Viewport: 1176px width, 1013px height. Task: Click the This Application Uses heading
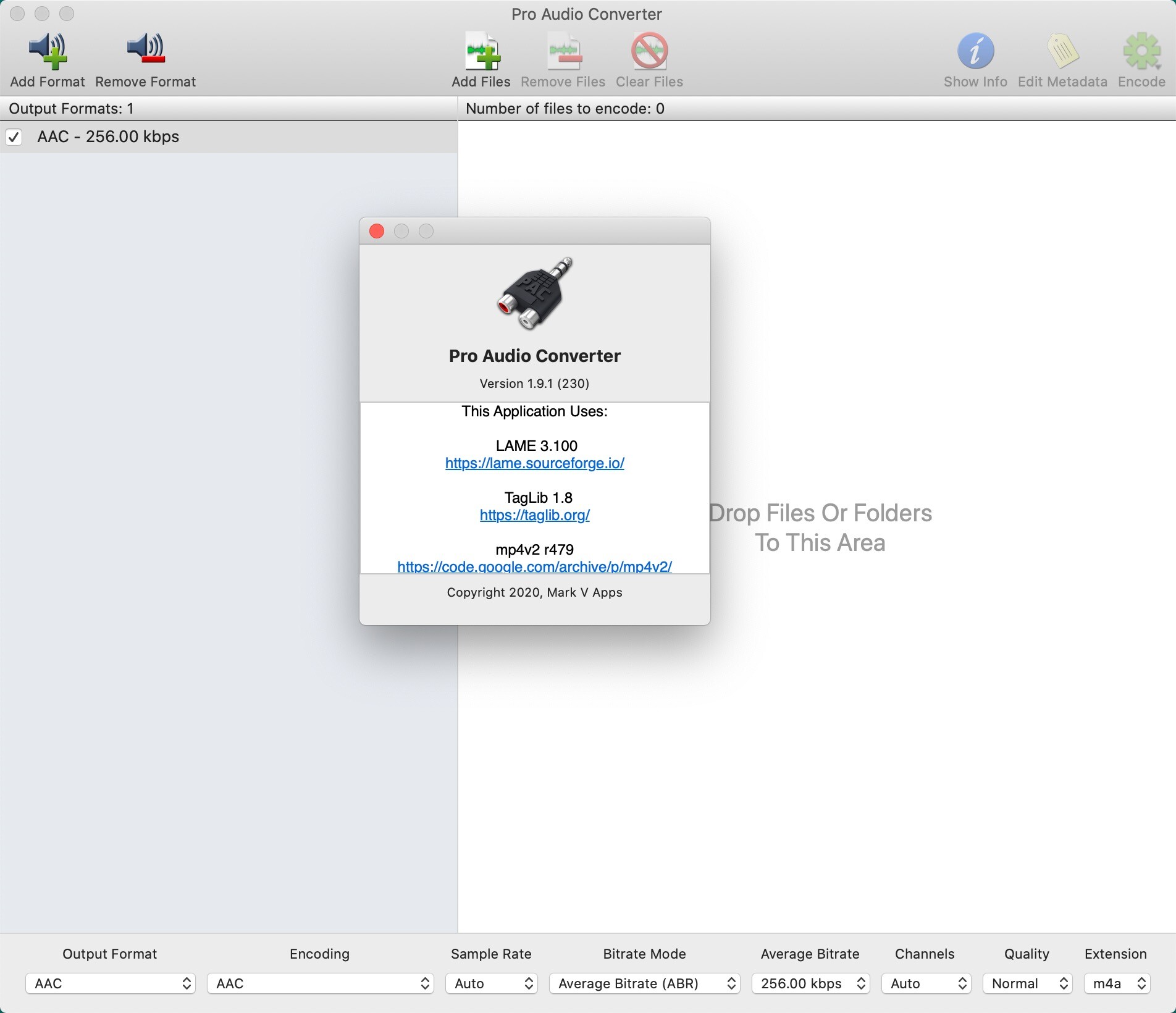point(535,411)
